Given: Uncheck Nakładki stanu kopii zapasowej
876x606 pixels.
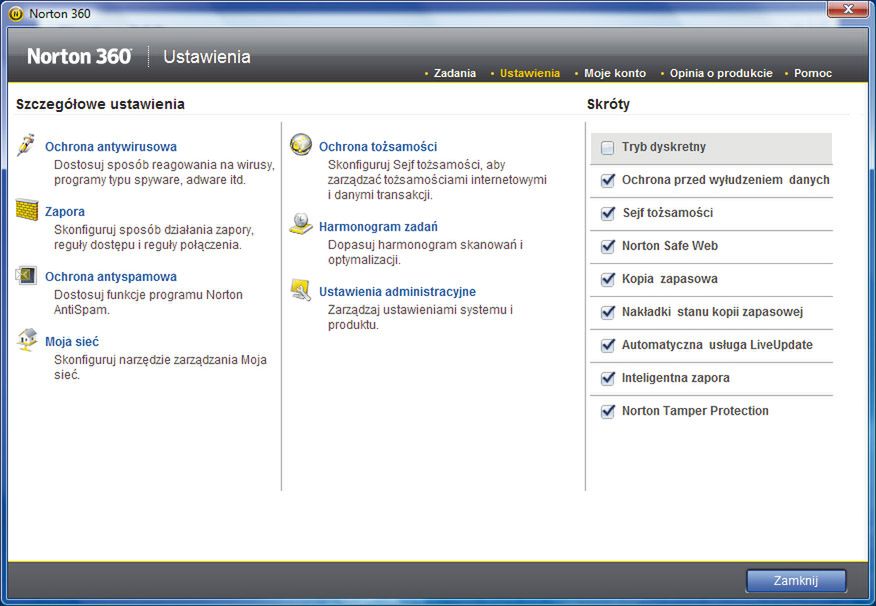Looking at the screenshot, I should point(608,312).
